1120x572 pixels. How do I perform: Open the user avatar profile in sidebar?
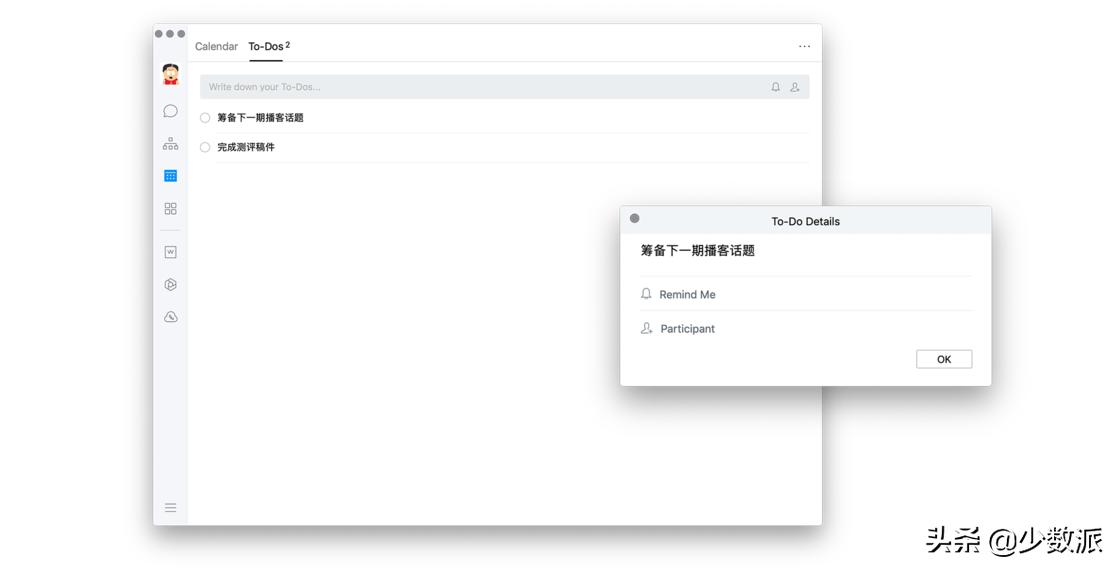(x=170, y=74)
